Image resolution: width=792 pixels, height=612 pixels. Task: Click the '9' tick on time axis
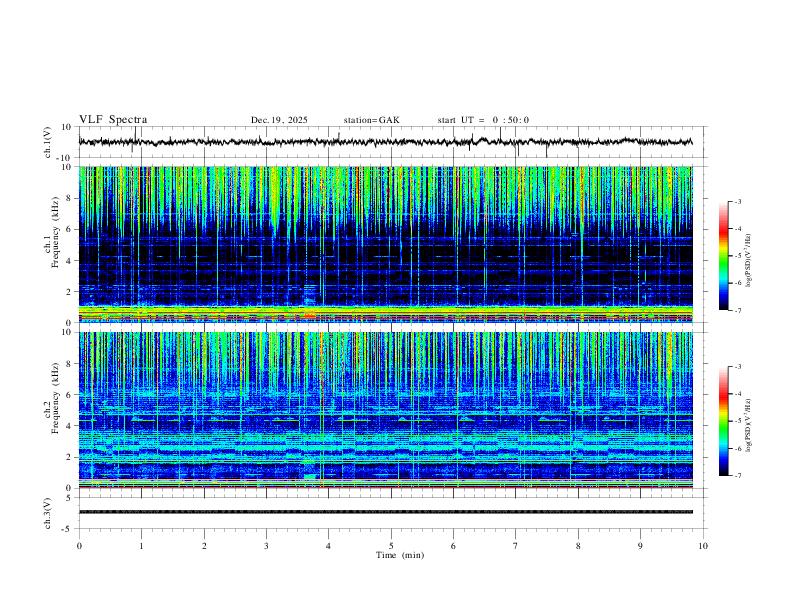pos(640,546)
